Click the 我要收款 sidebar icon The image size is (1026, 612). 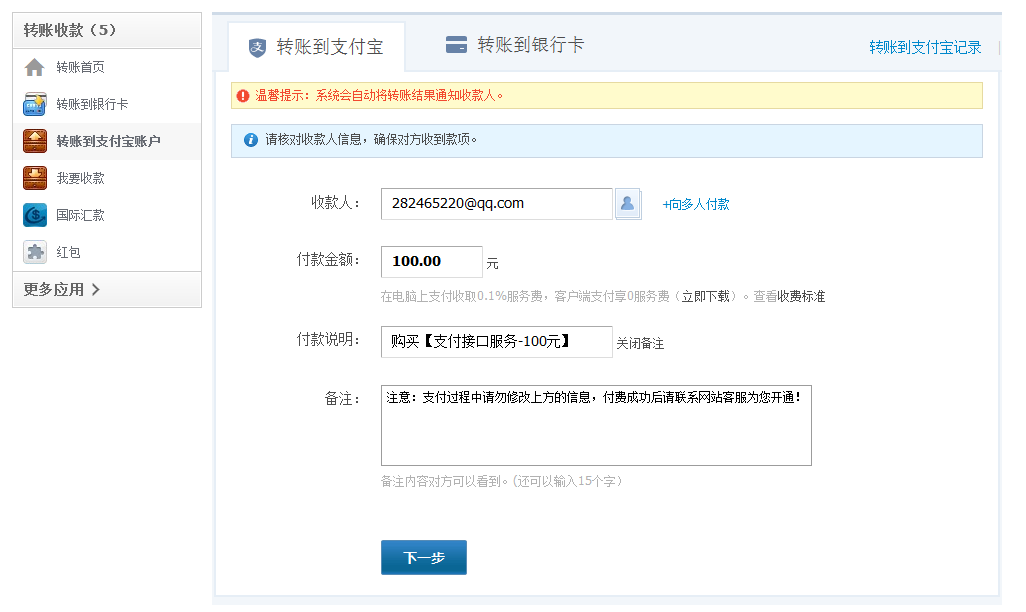pos(35,178)
